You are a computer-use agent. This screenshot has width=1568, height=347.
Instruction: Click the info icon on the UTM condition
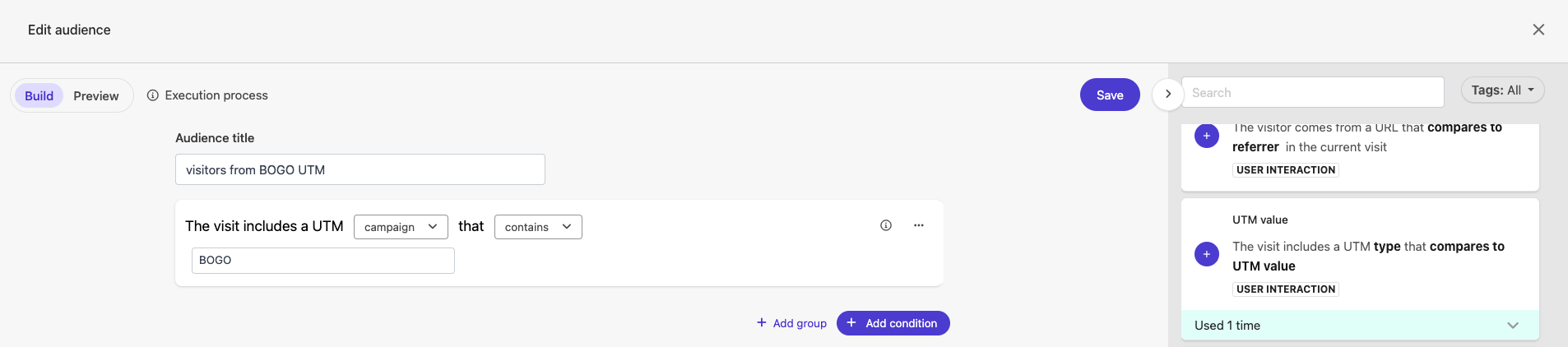(886, 225)
